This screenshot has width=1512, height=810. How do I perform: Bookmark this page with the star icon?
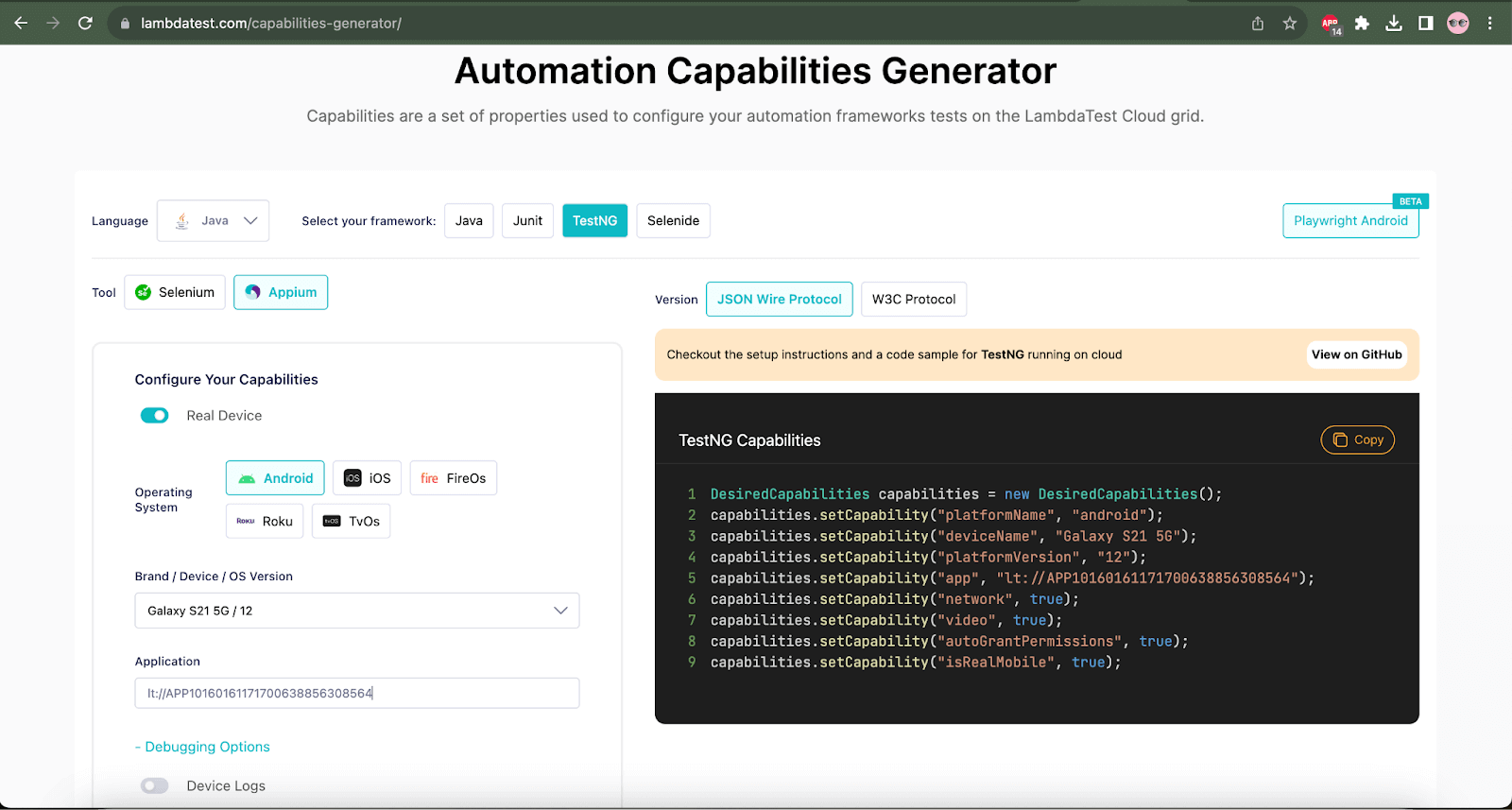tap(1289, 24)
